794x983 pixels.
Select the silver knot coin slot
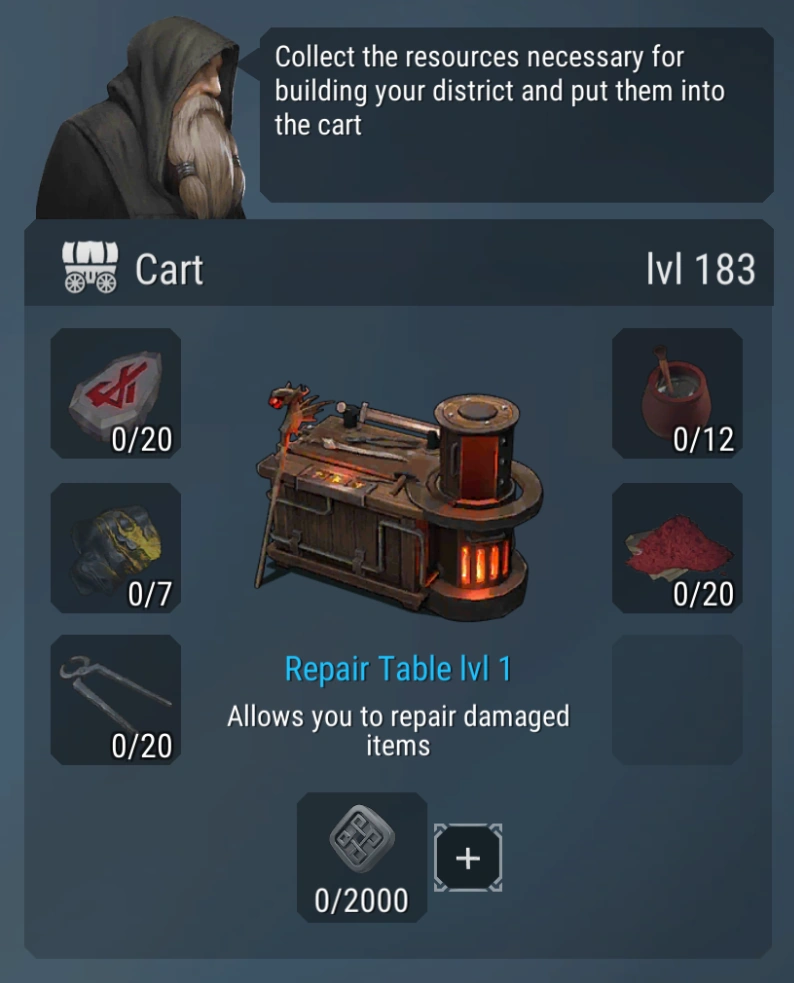pyautogui.click(x=362, y=857)
